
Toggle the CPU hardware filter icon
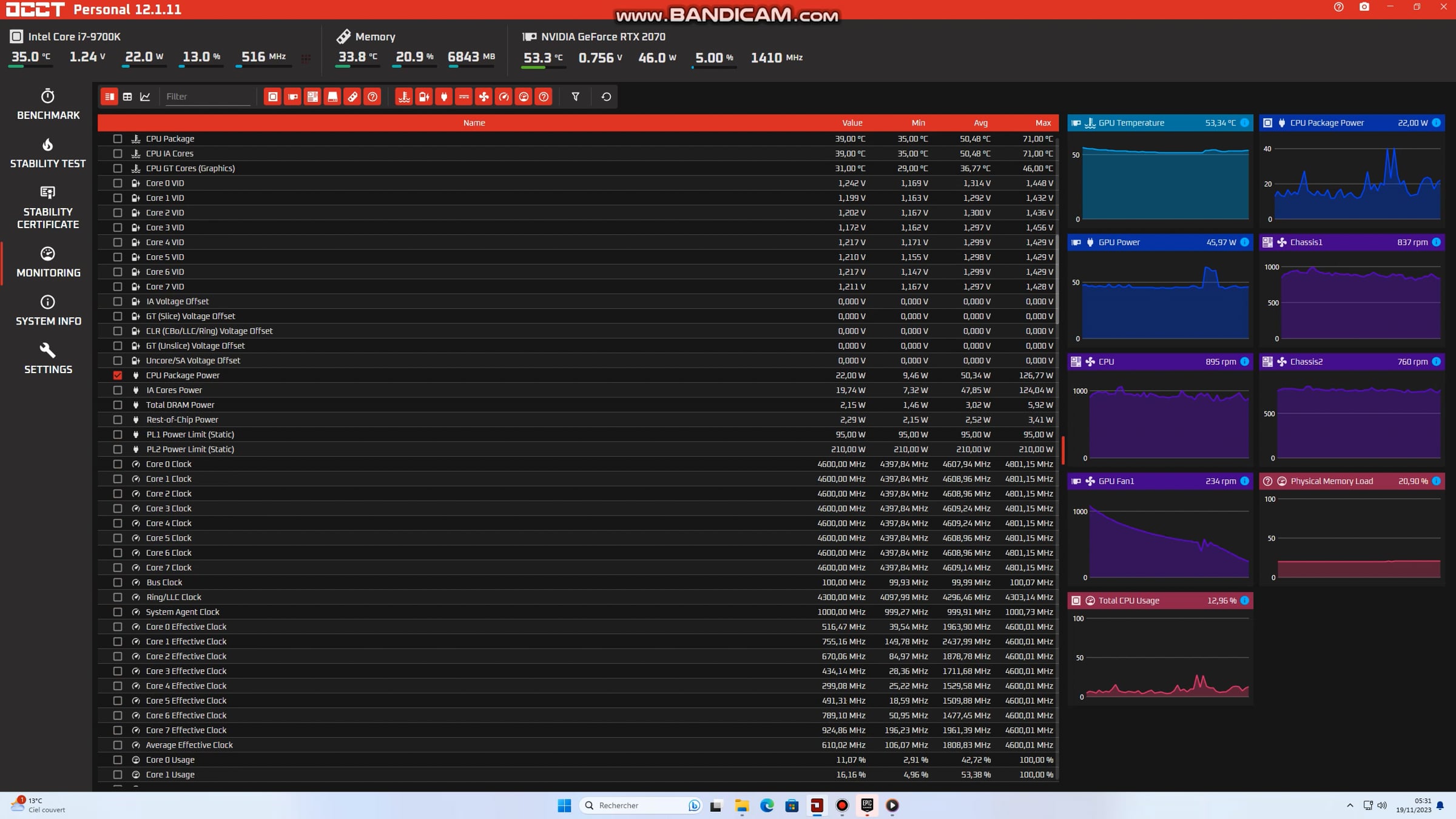(273, 96)
